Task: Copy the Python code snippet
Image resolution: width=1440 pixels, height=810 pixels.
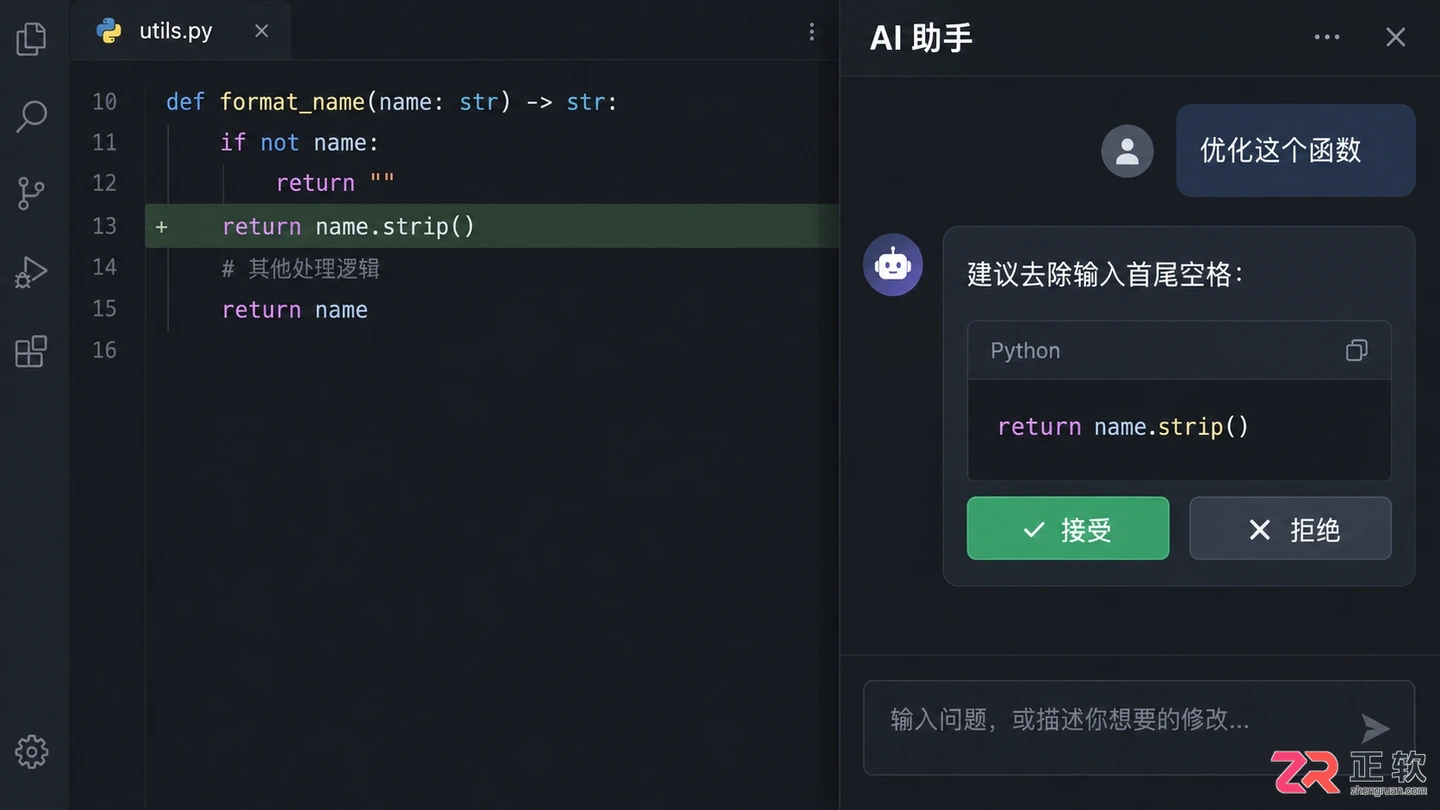Action: point(1356,350)
